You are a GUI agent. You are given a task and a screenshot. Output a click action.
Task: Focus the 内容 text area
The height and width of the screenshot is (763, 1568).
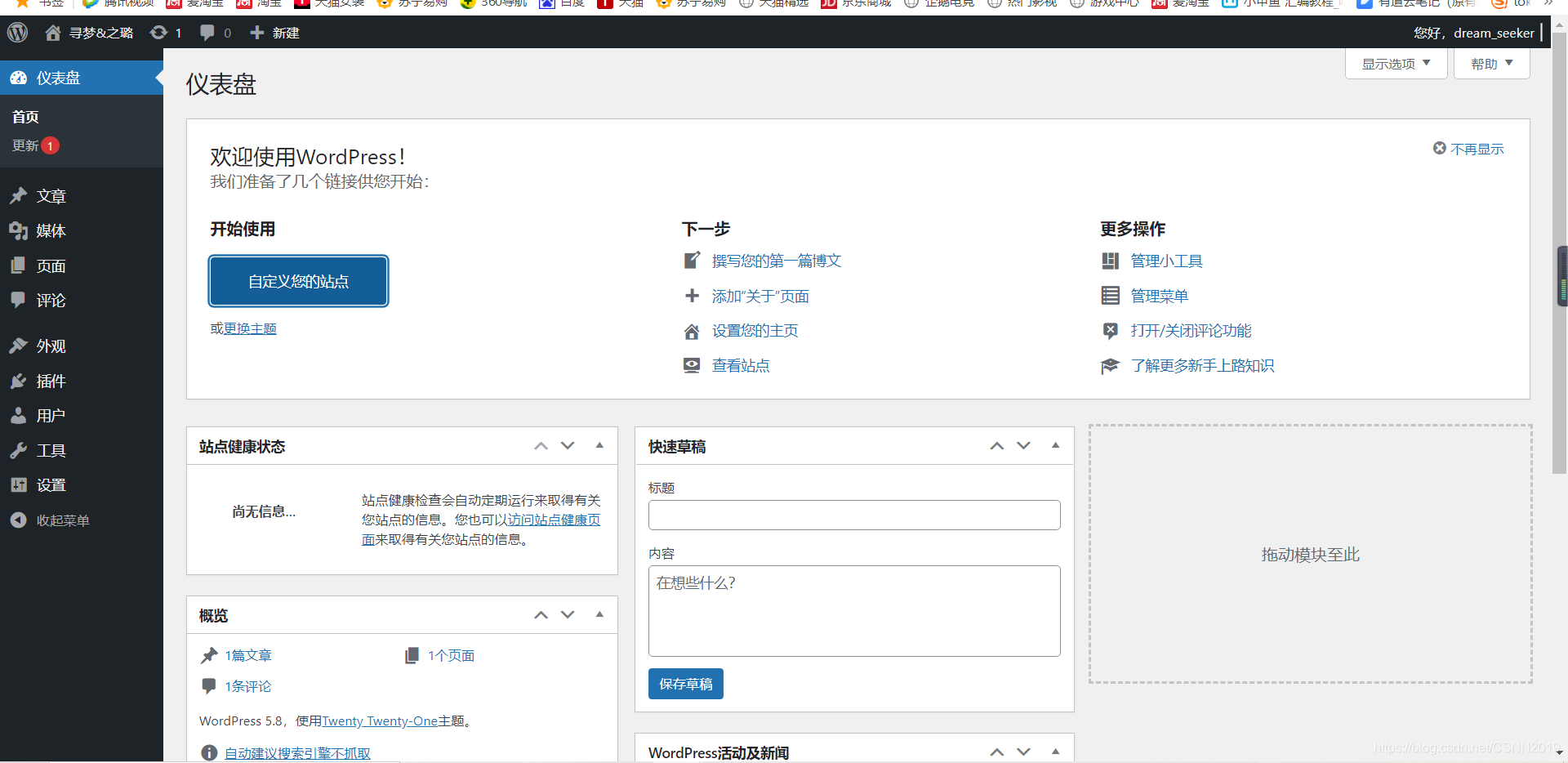(x=854, y=611)
